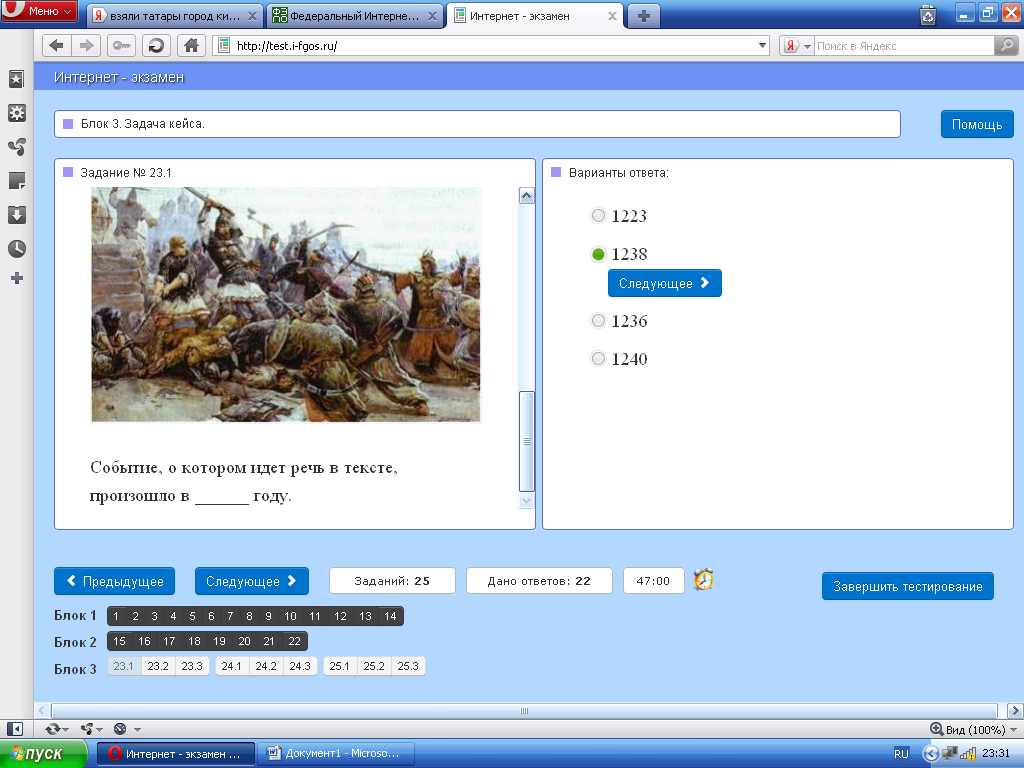Screen dimensions: 1024x768
Task: Open the Bookmarks star panel in sidebar
Action: coord(16,79)
